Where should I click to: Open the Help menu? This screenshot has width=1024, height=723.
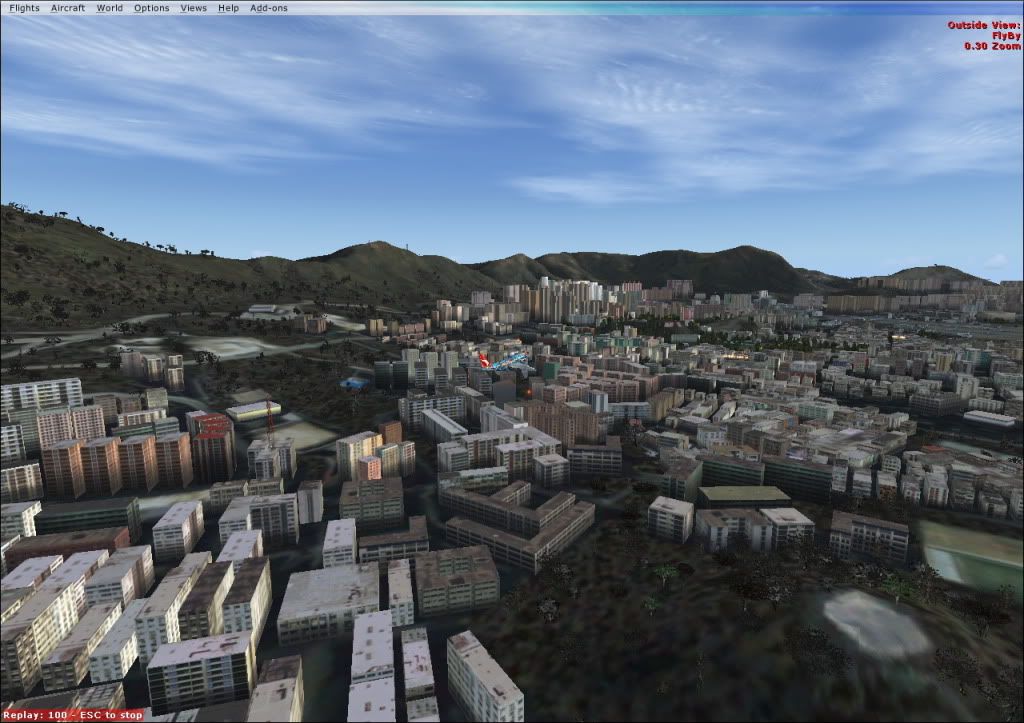tap(228, 8)
